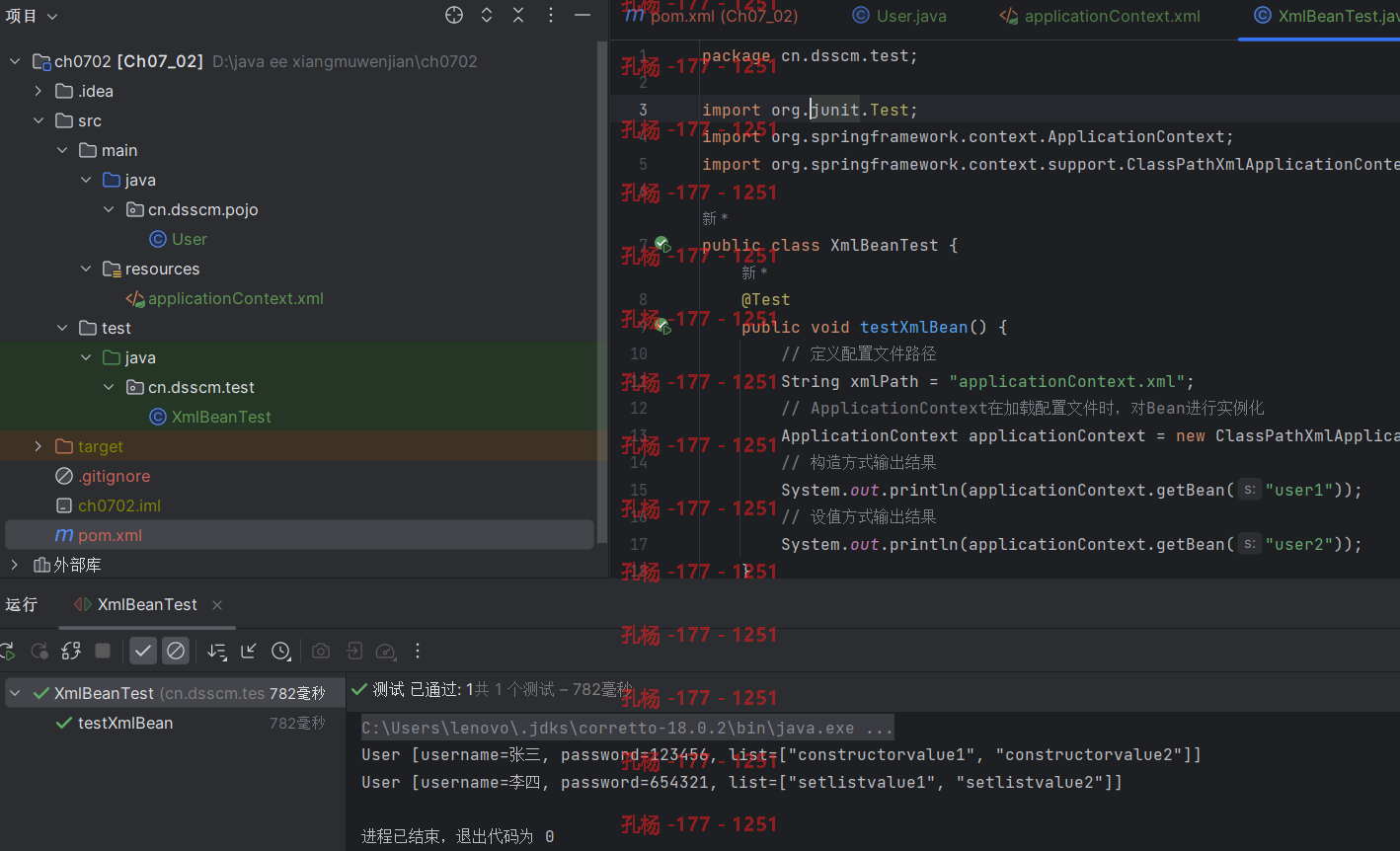Collapse the cn.dsscm.test package

(x=109, y=387)
